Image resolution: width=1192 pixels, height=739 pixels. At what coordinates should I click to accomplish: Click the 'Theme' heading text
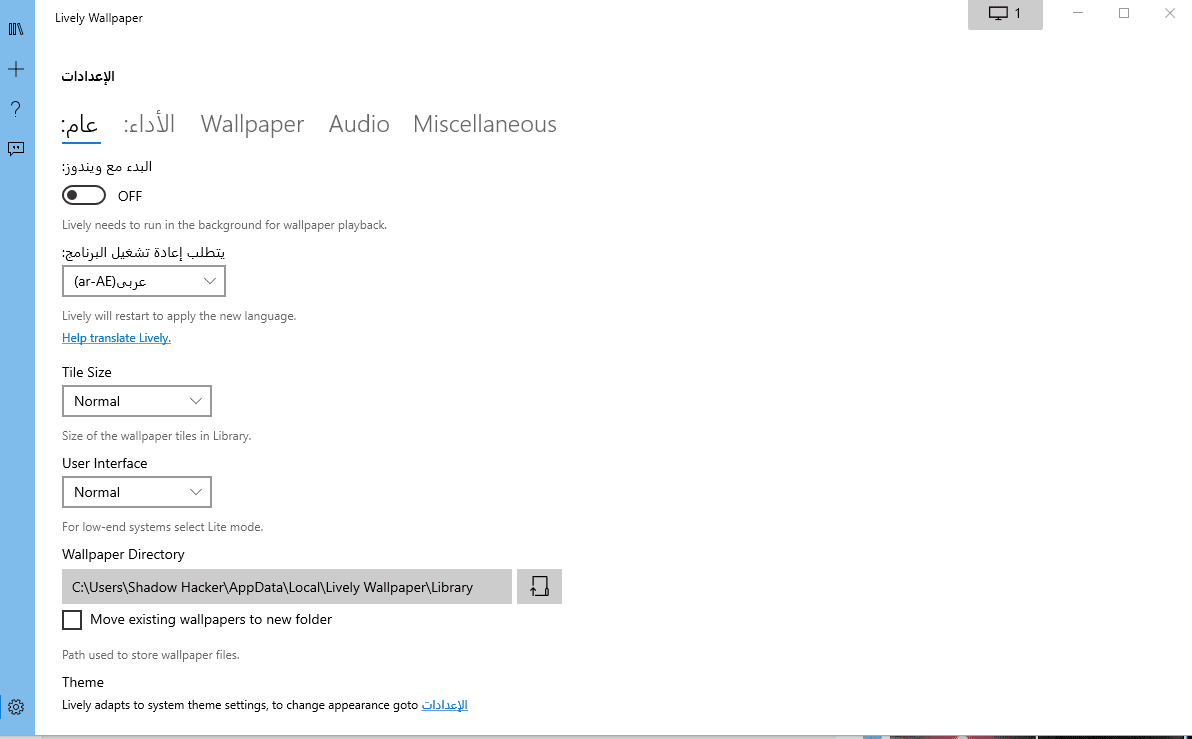coord(83,682)
